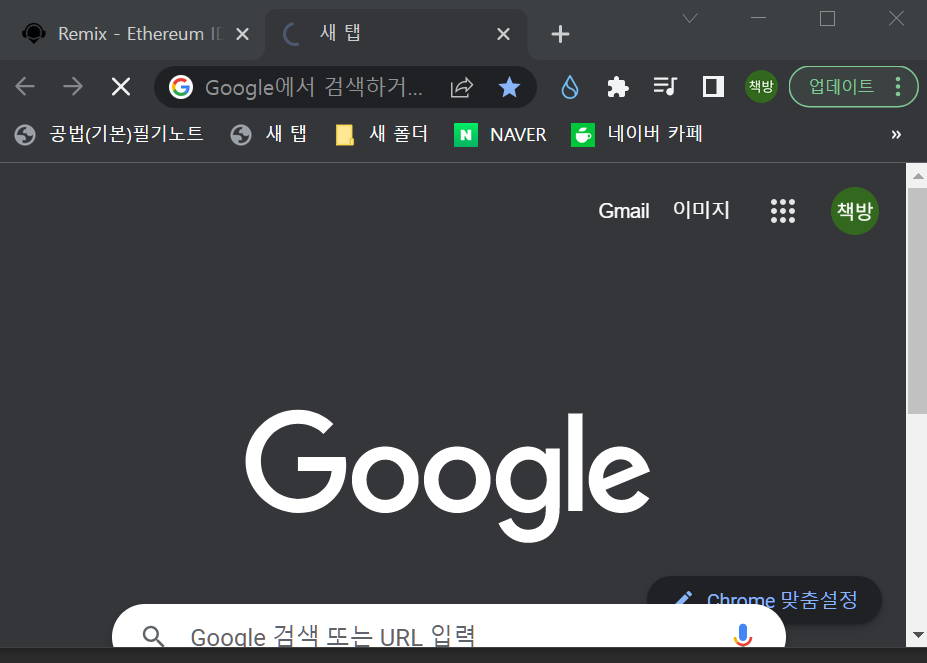Open the Extensions puzzle piece menu
The width and height of the screenshot is (927, 663).
pos(618,87)
